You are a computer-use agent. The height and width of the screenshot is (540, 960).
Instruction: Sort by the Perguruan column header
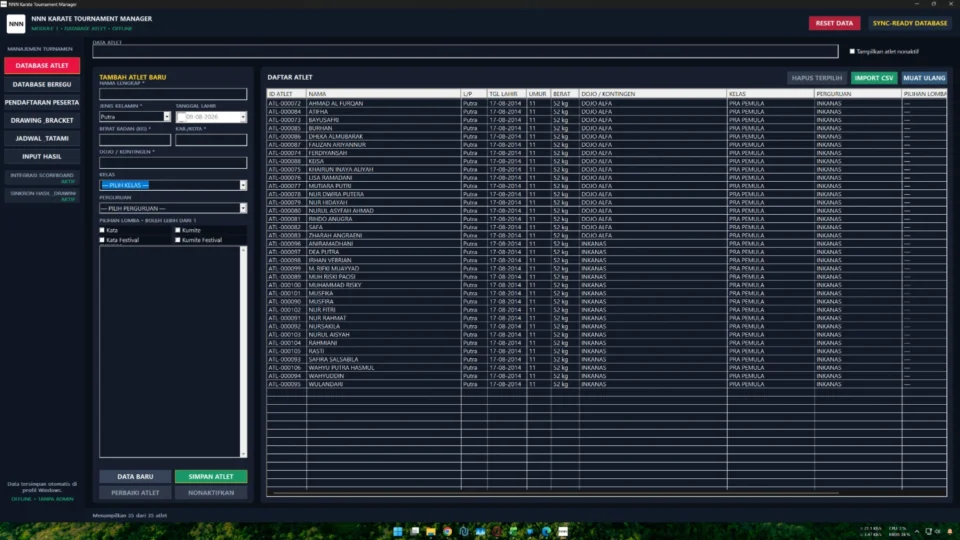click(858, 94)
